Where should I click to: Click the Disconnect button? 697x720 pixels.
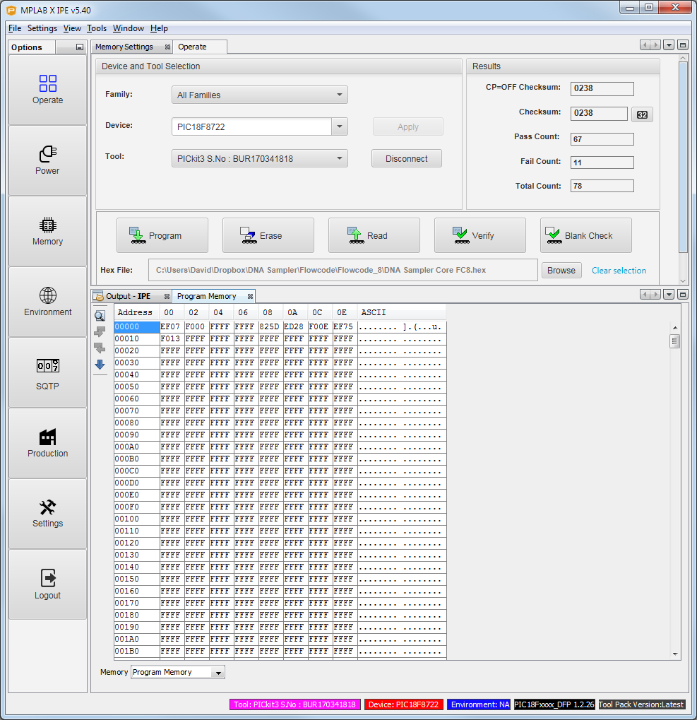pos(406,158)
